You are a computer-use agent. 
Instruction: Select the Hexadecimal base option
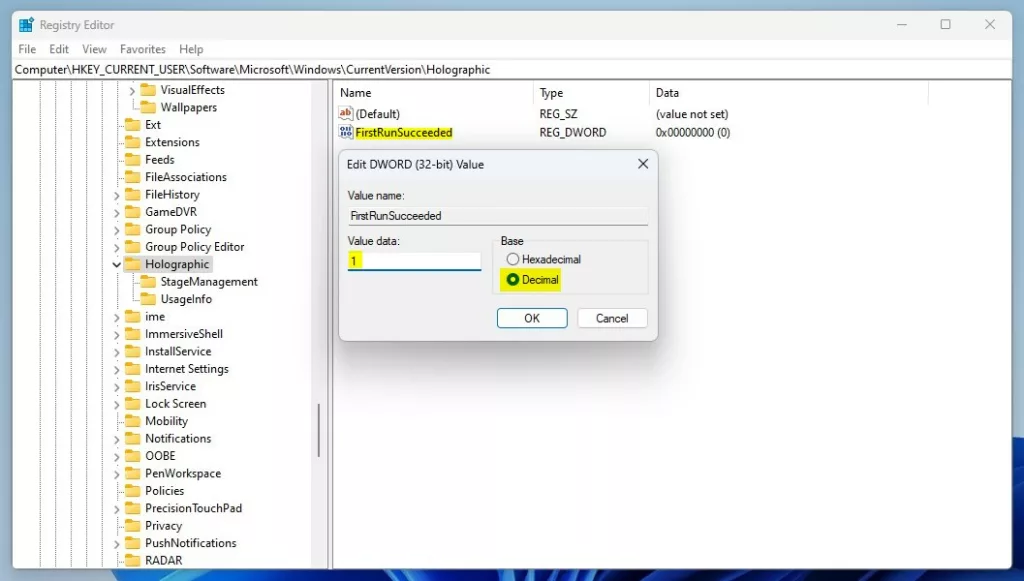point(513,259)
